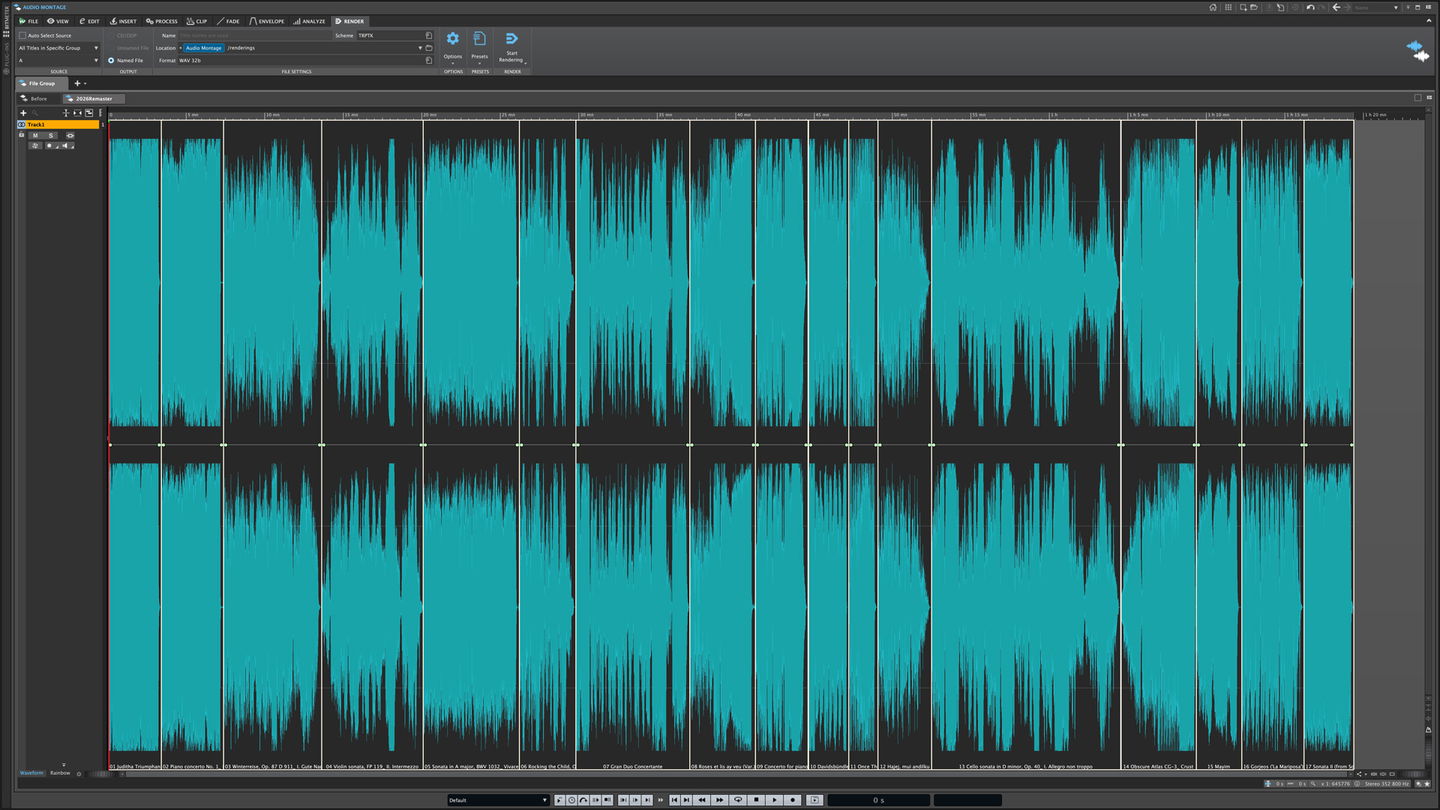
Task: Click the Start Rendering button
Action: coord(511,39)
